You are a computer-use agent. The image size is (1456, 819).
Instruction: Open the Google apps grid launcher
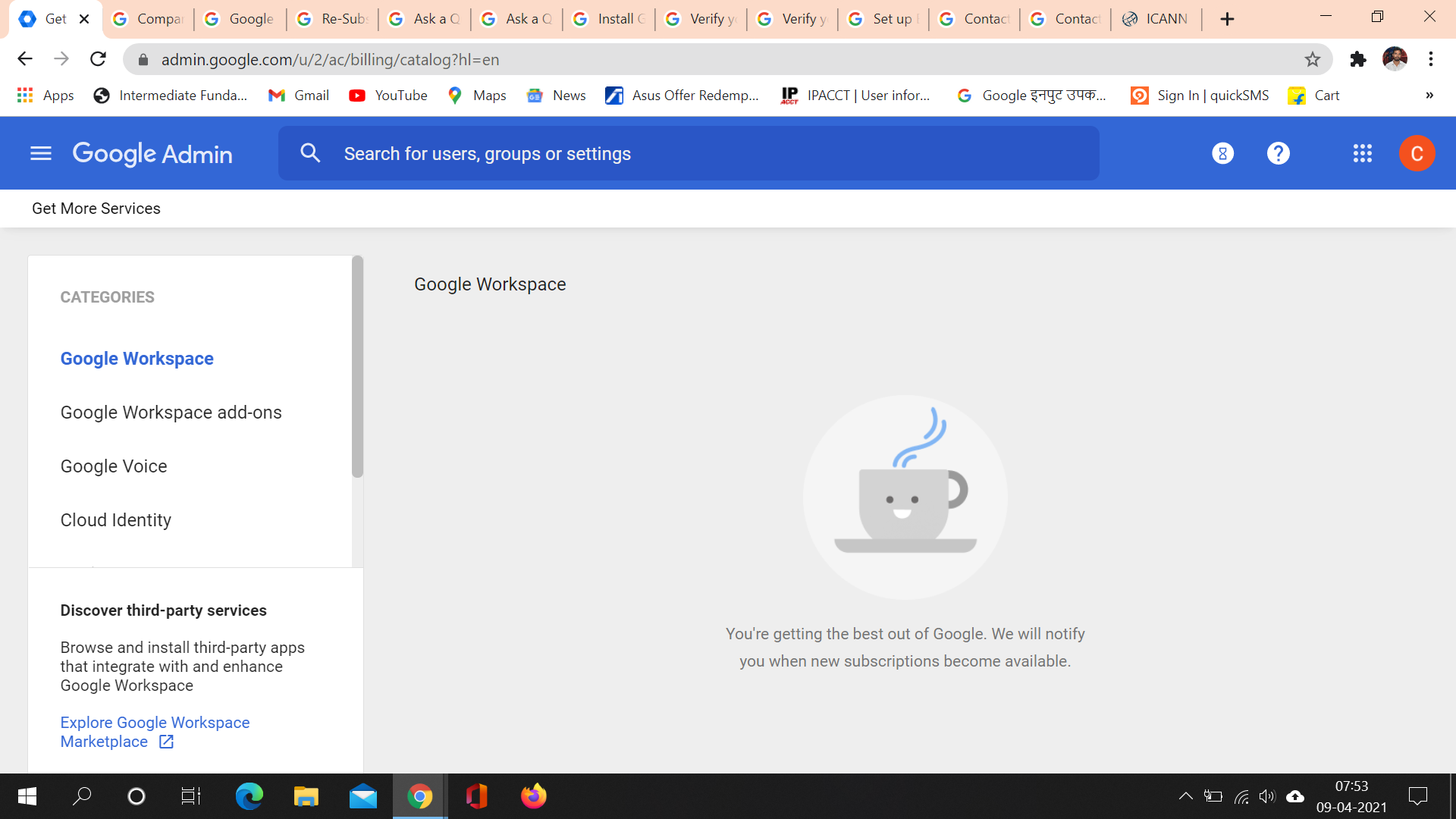(1363, 154)
